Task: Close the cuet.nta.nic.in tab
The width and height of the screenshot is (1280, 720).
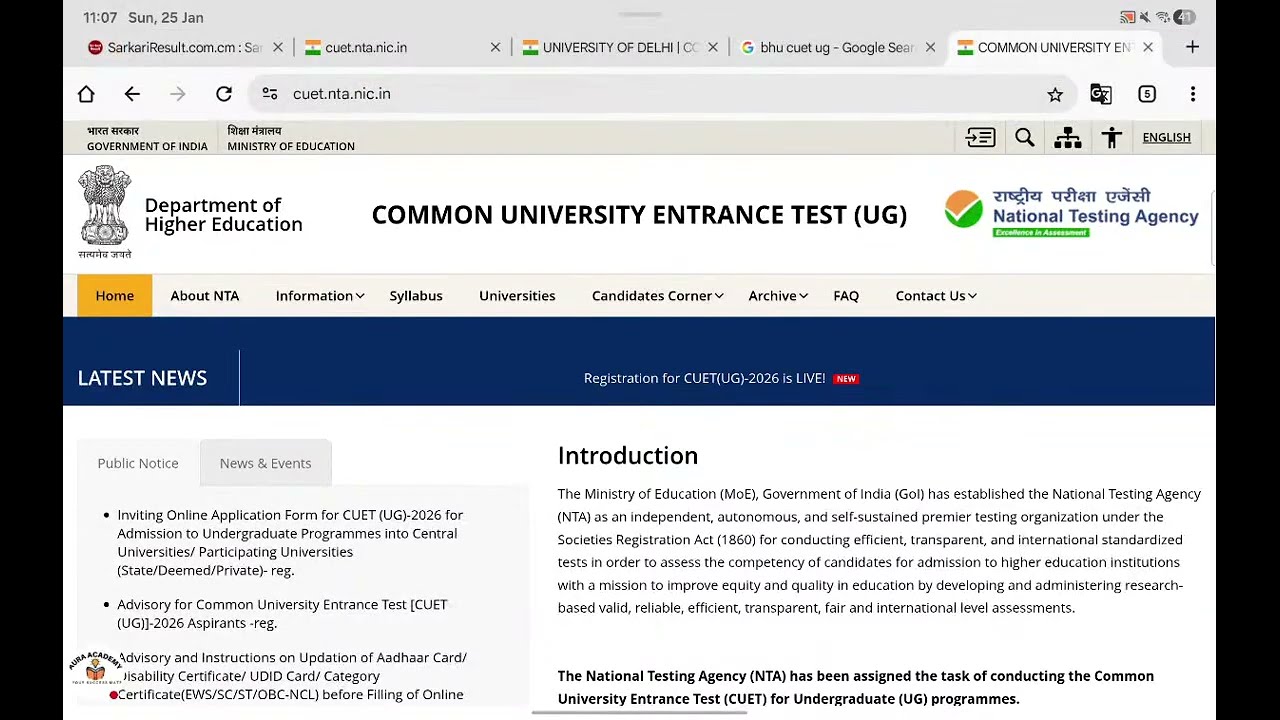Action: pos(495,47)
